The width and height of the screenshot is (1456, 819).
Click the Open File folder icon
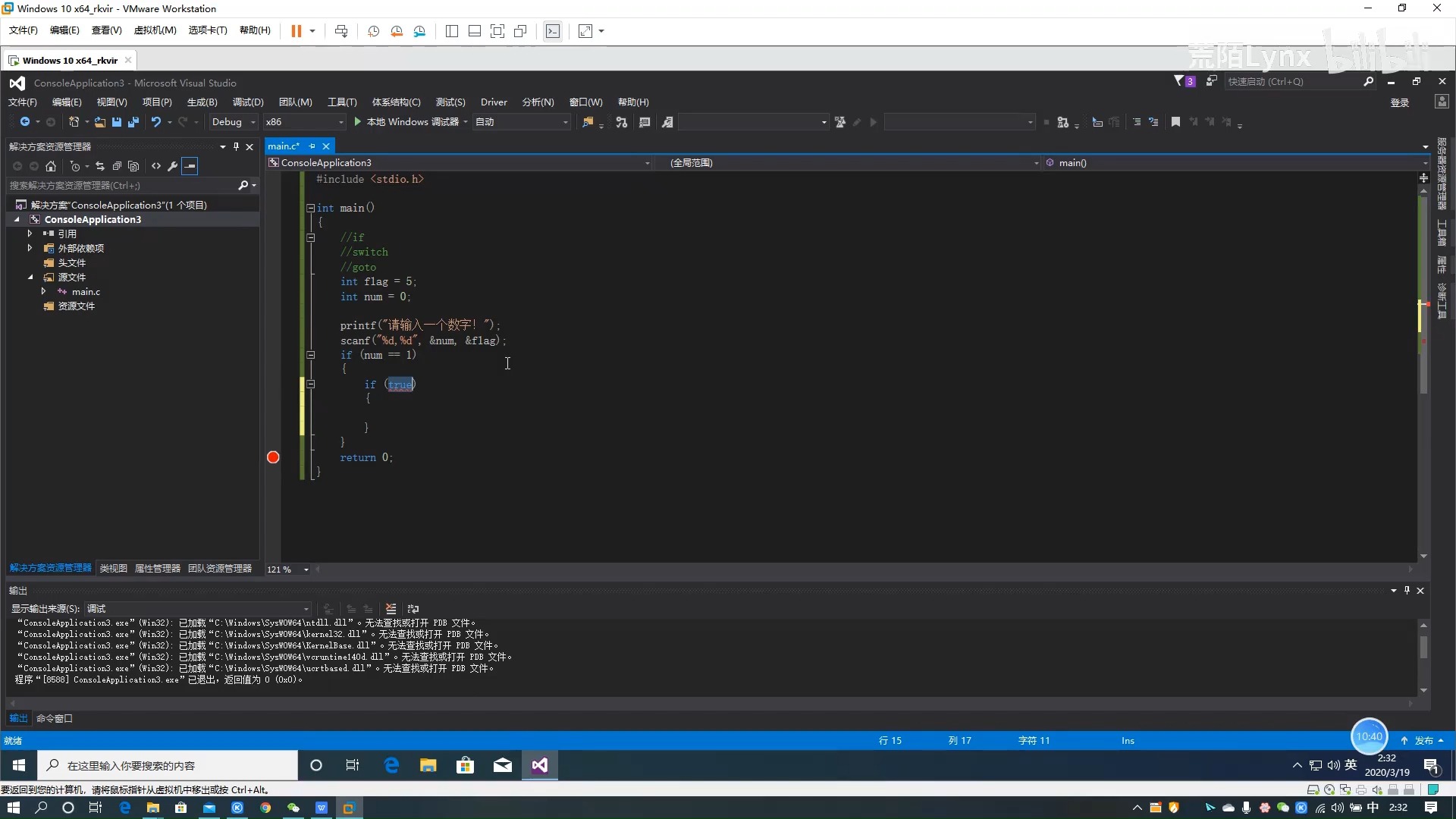click(99, 122)
